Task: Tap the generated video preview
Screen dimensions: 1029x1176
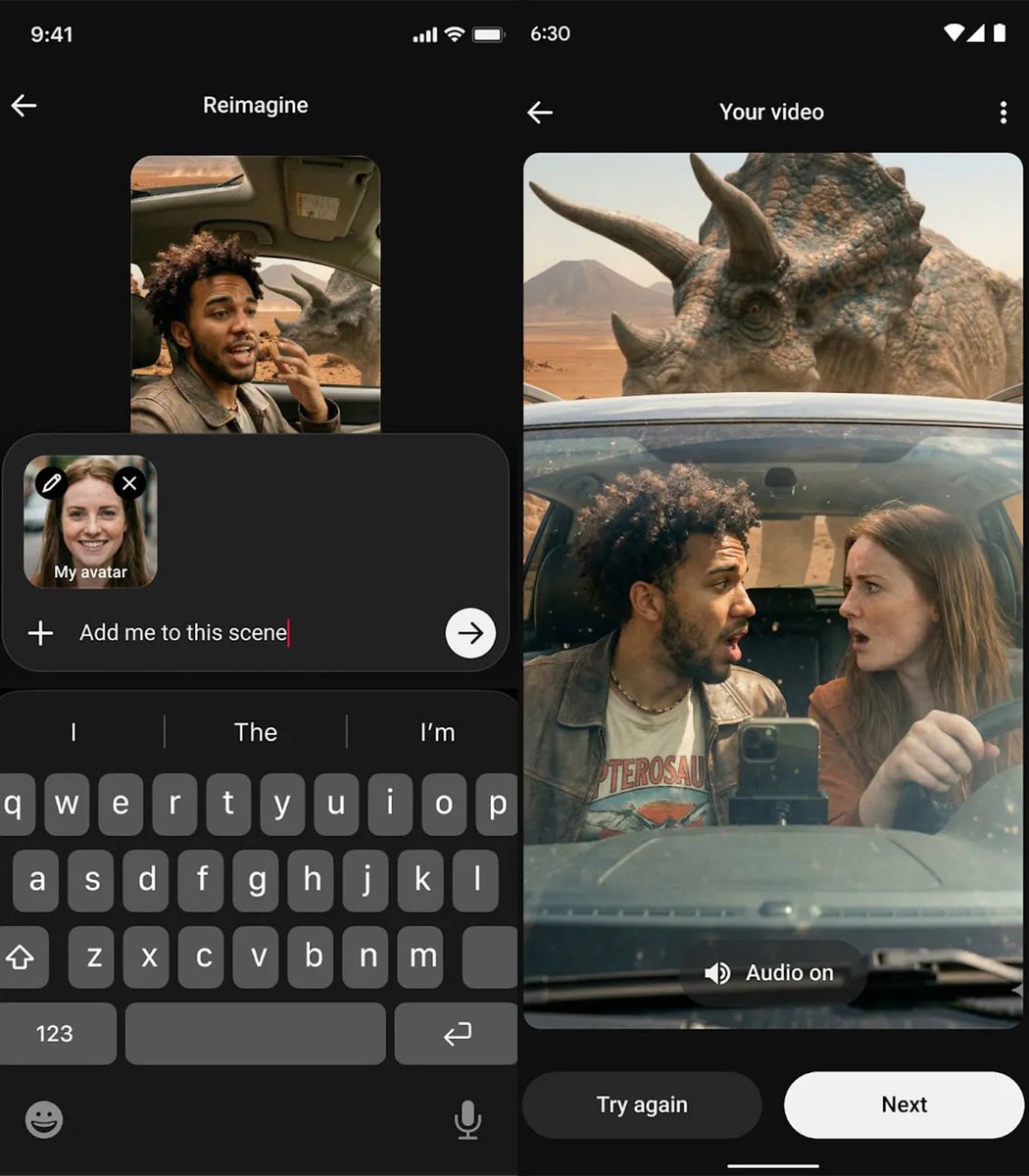Action: coord(772,590)
